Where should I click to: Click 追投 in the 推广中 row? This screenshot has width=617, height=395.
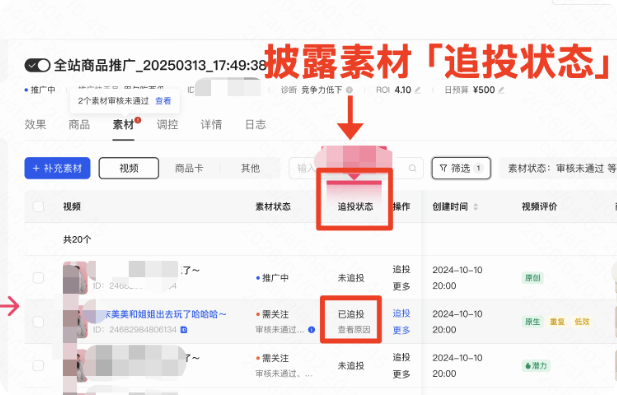[401, 269]
